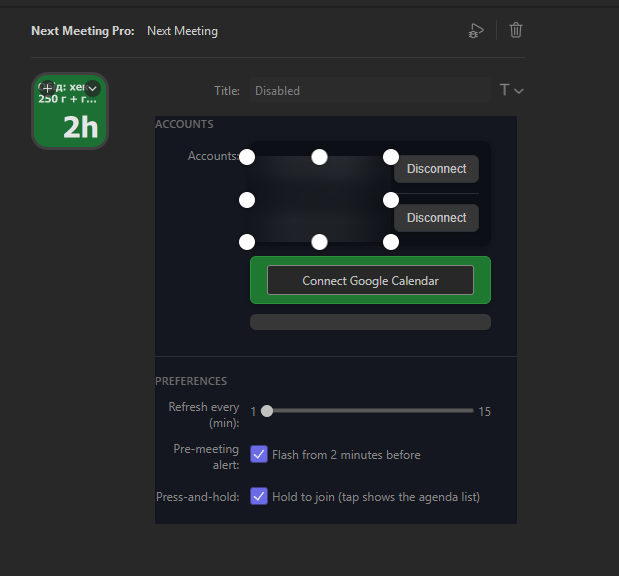The width and height of the screenshot is (619, 576).
Task: Click the Press-and-hold label
Action: click(x=197, y=497)
